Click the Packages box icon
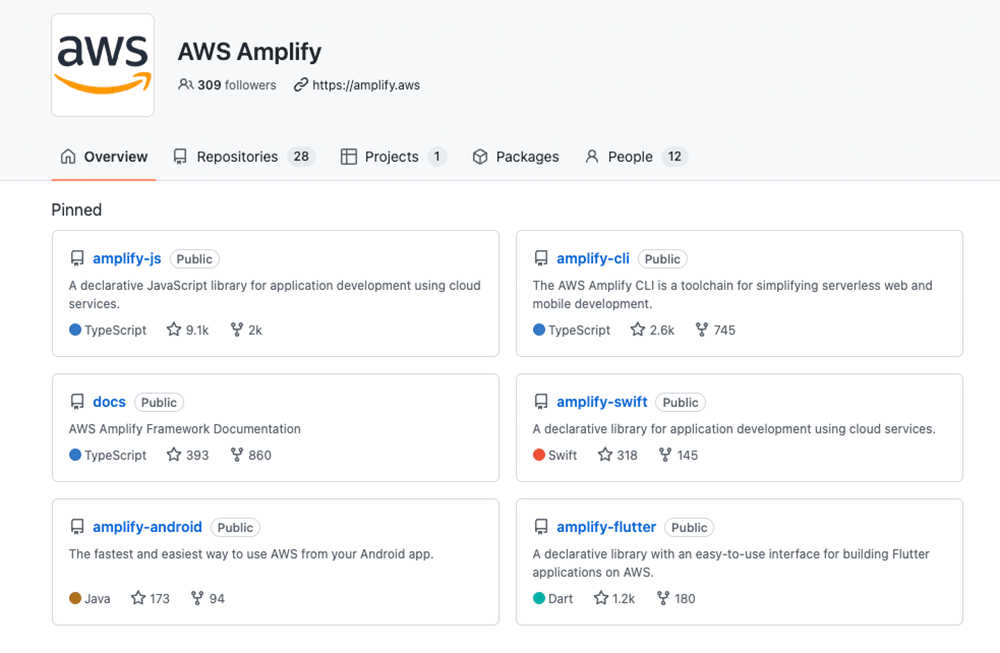This screenshot has width=1000, height=653. click(x=483, y=156)
